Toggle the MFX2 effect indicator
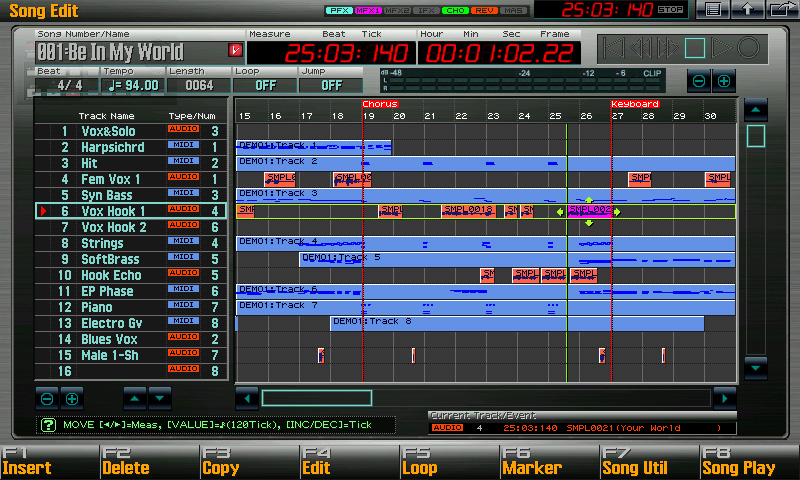Image resolution: width=800 pixels, height=480 pixels. point(397,10)
